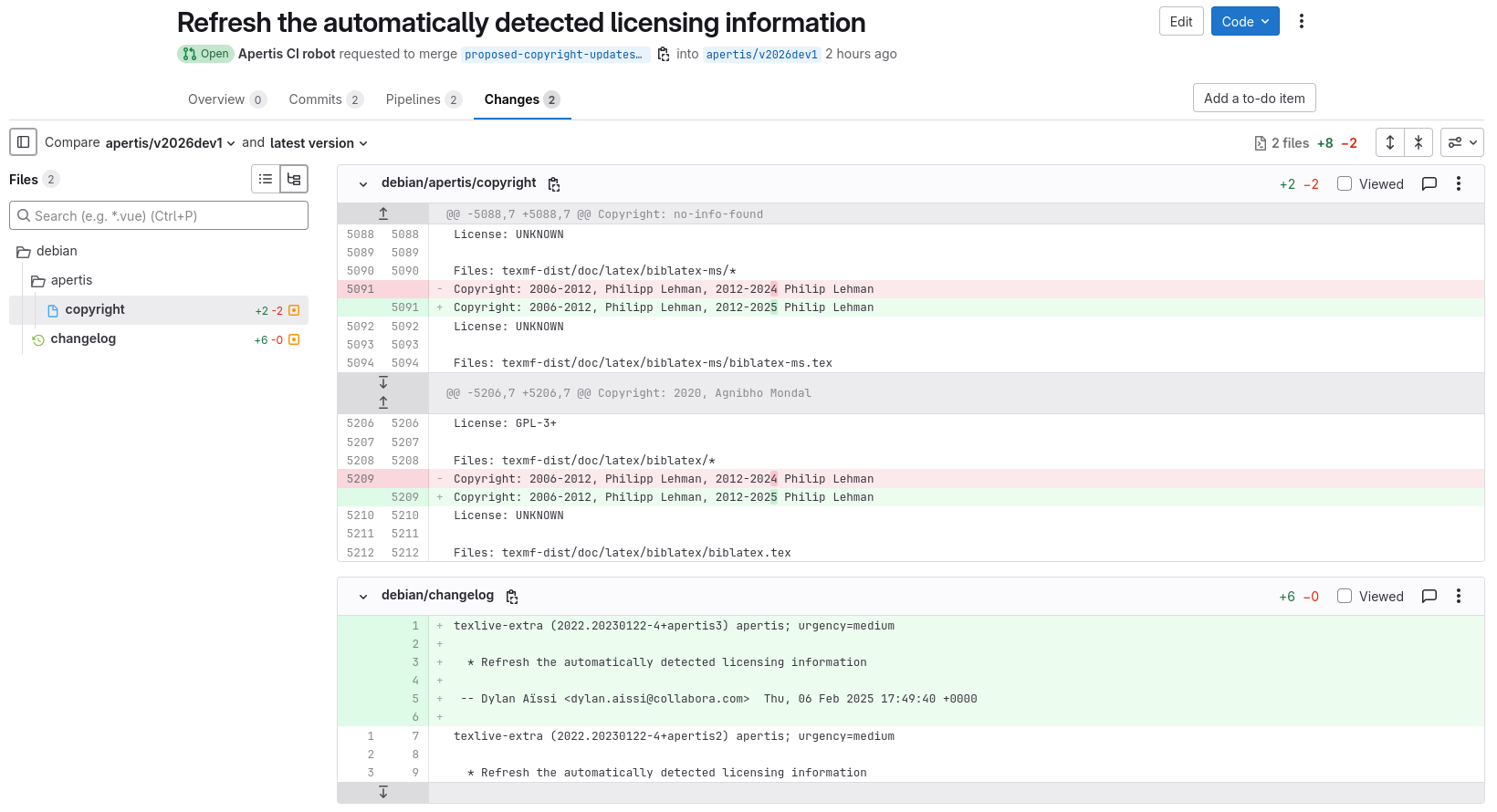
Task: Collapse the debian/changelog diff
Action: tap(363, 596)
